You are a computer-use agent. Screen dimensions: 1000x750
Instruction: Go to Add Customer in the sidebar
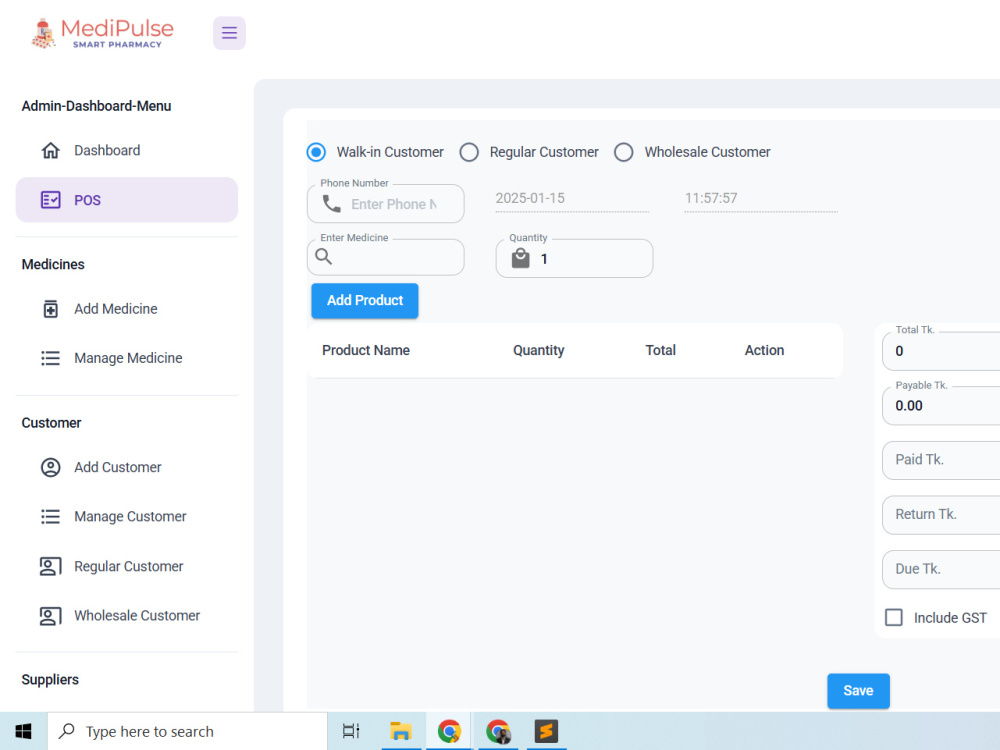point(127,467)
